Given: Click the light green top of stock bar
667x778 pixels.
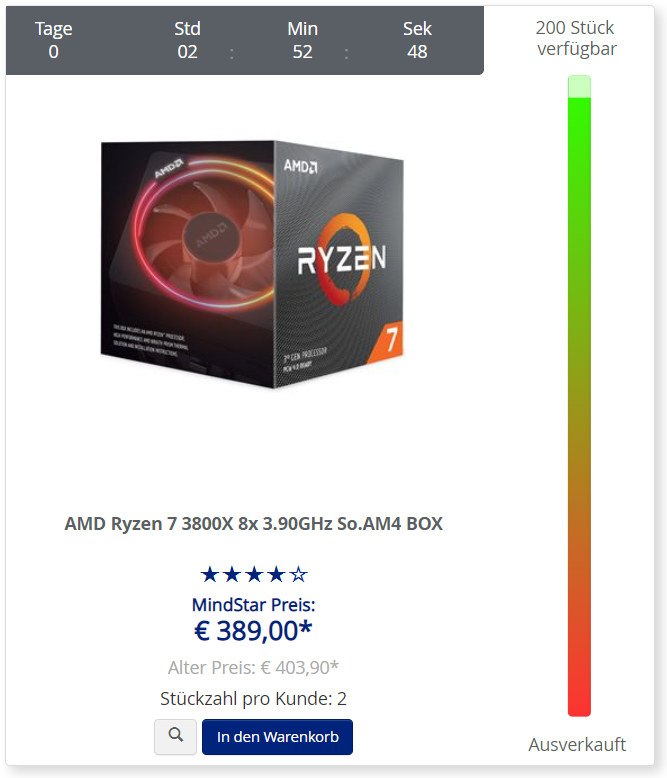Looking at the screenshot, I should (579, 86).
